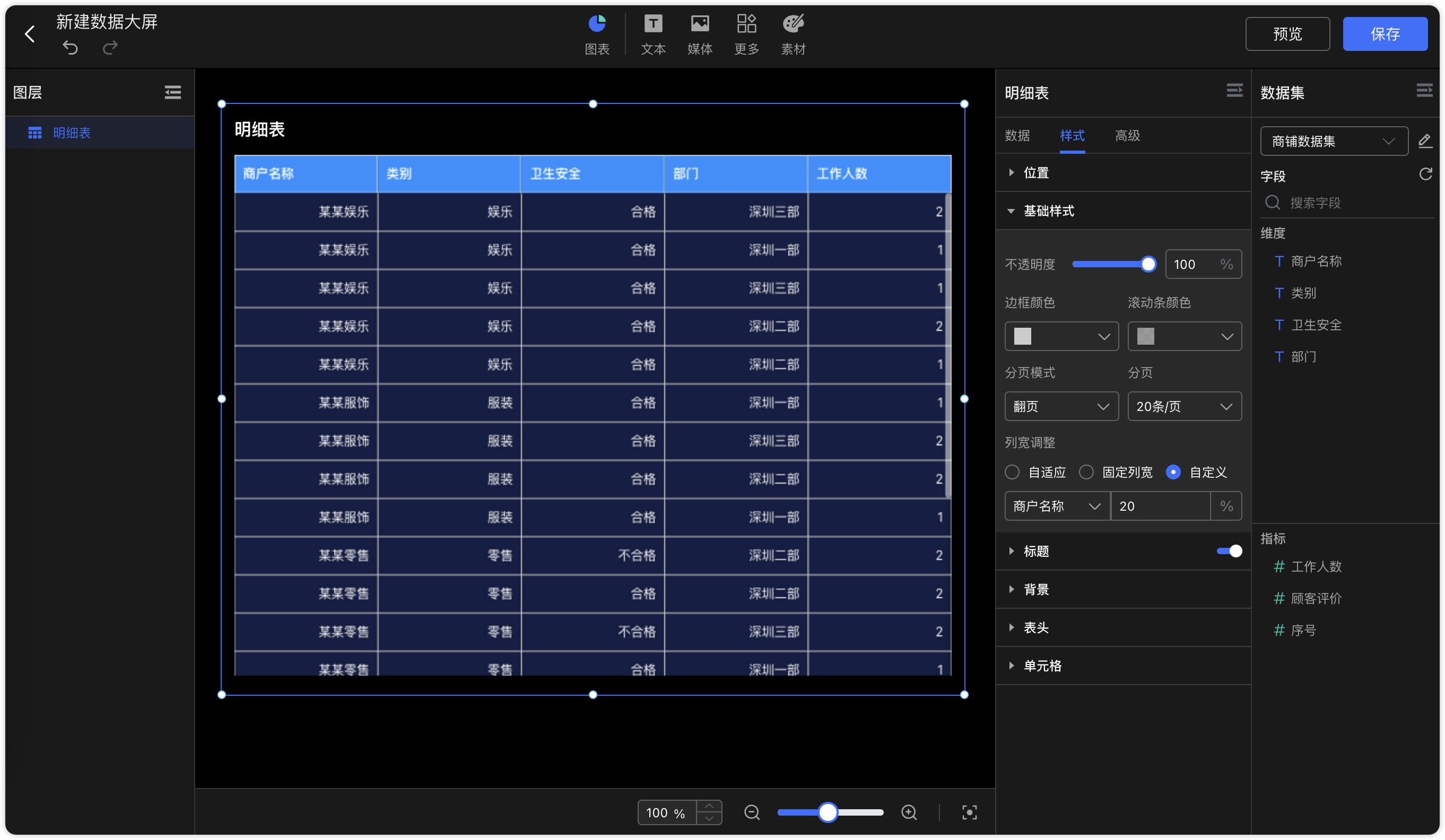Click the column width field showing 20
The image size is (1445, 840).
pyautogui.click(x=1161, y=506)
